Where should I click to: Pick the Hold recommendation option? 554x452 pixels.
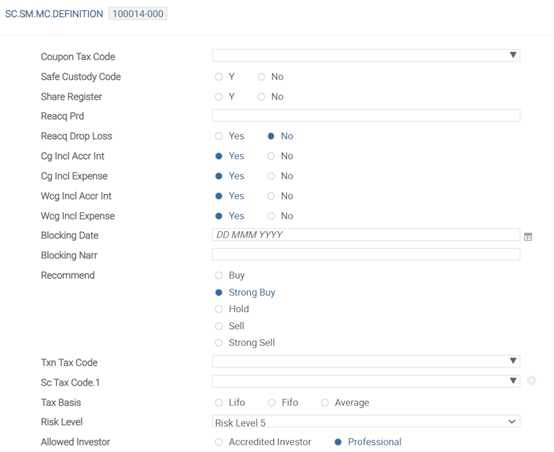[x=219, y=309]
